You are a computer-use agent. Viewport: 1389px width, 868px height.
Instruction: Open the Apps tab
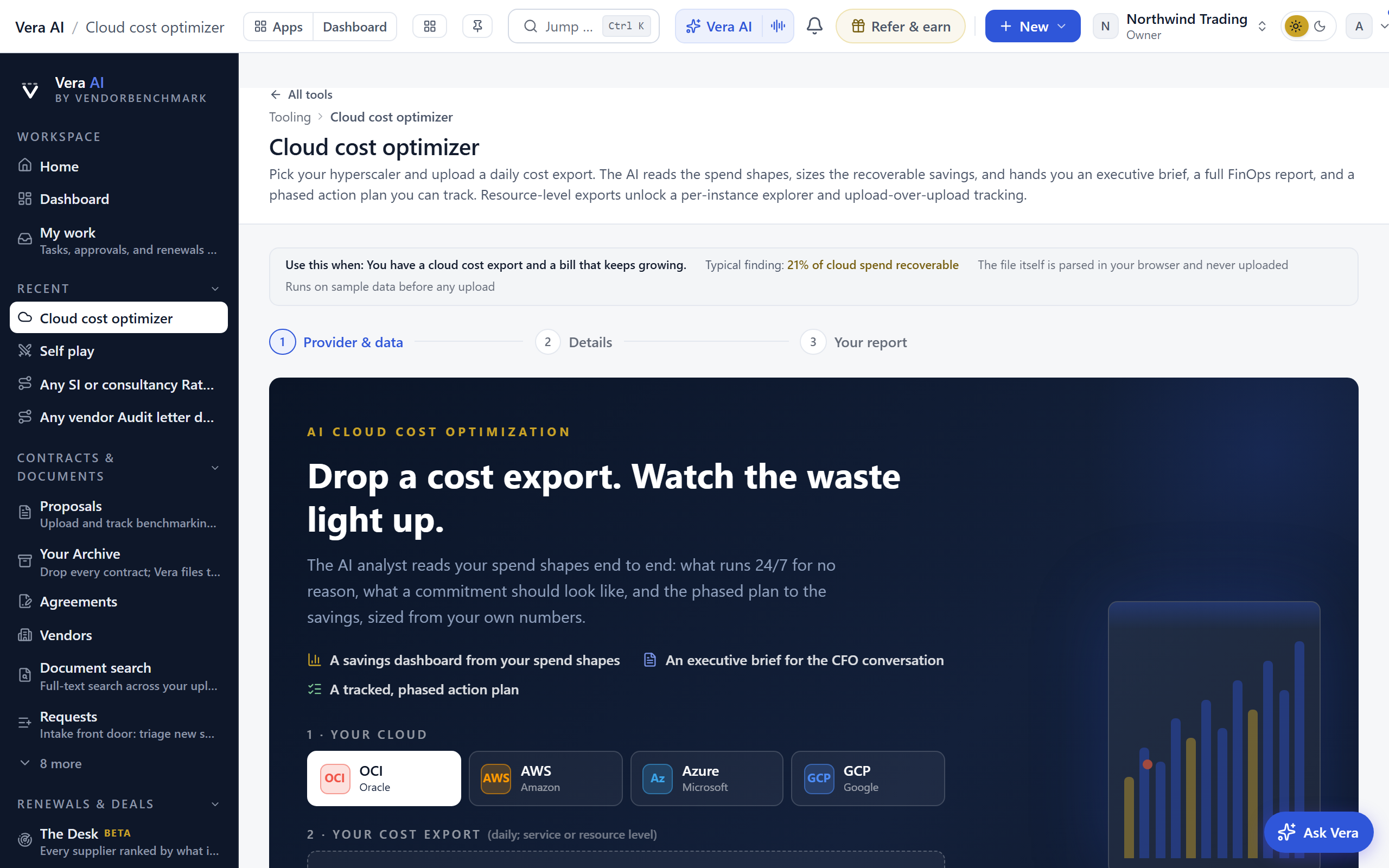[278, 27]
